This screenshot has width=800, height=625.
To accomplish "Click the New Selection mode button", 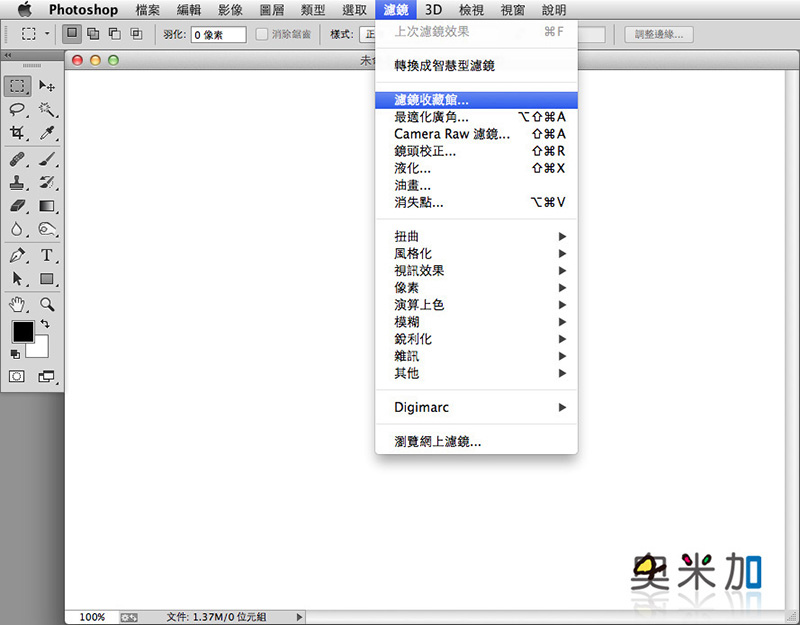I will (72, 34).
